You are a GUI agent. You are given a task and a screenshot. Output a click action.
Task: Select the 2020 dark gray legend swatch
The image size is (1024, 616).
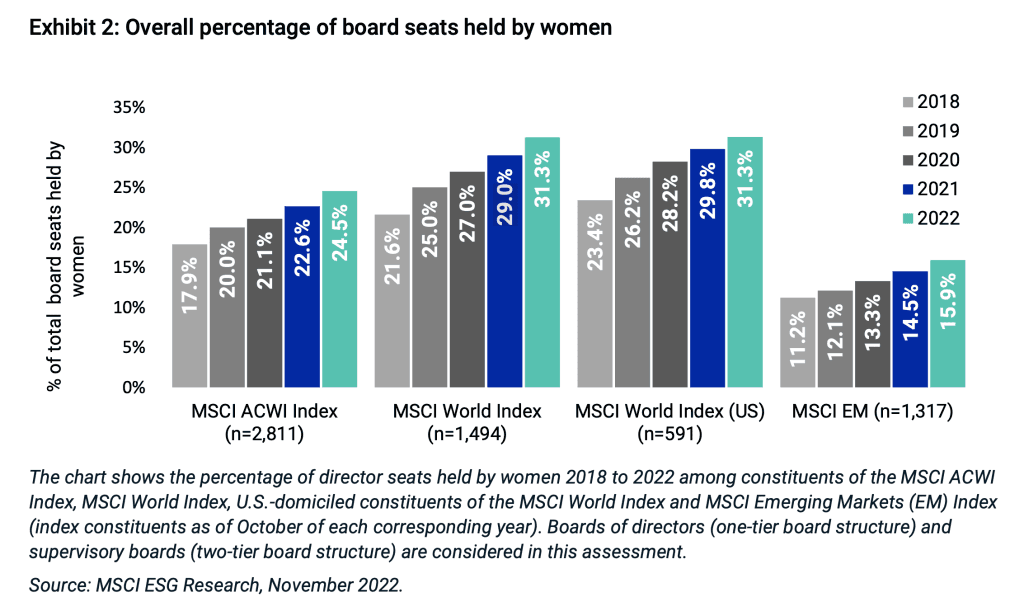[x=908, y=160]
